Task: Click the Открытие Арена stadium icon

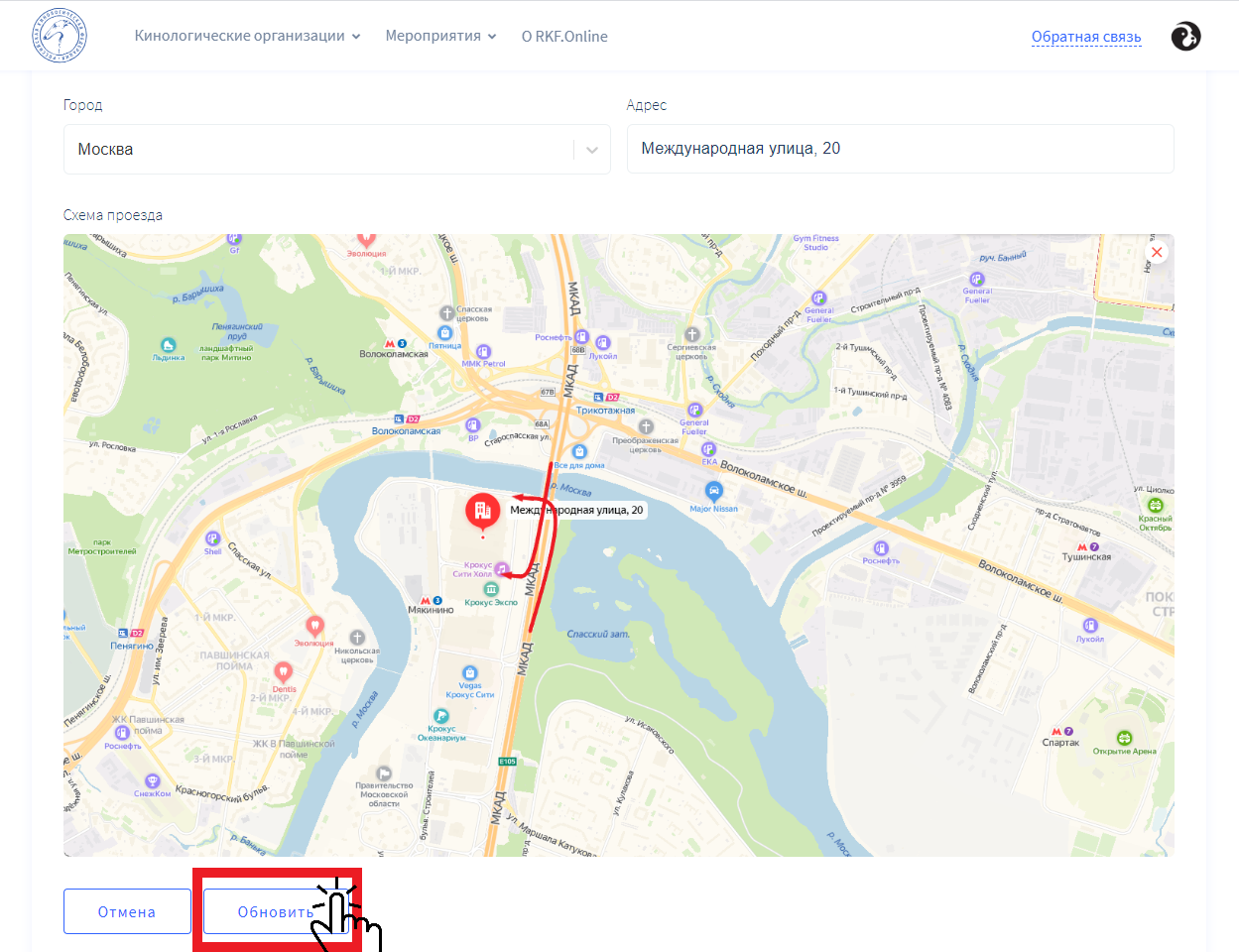Action: [1124, 738]
